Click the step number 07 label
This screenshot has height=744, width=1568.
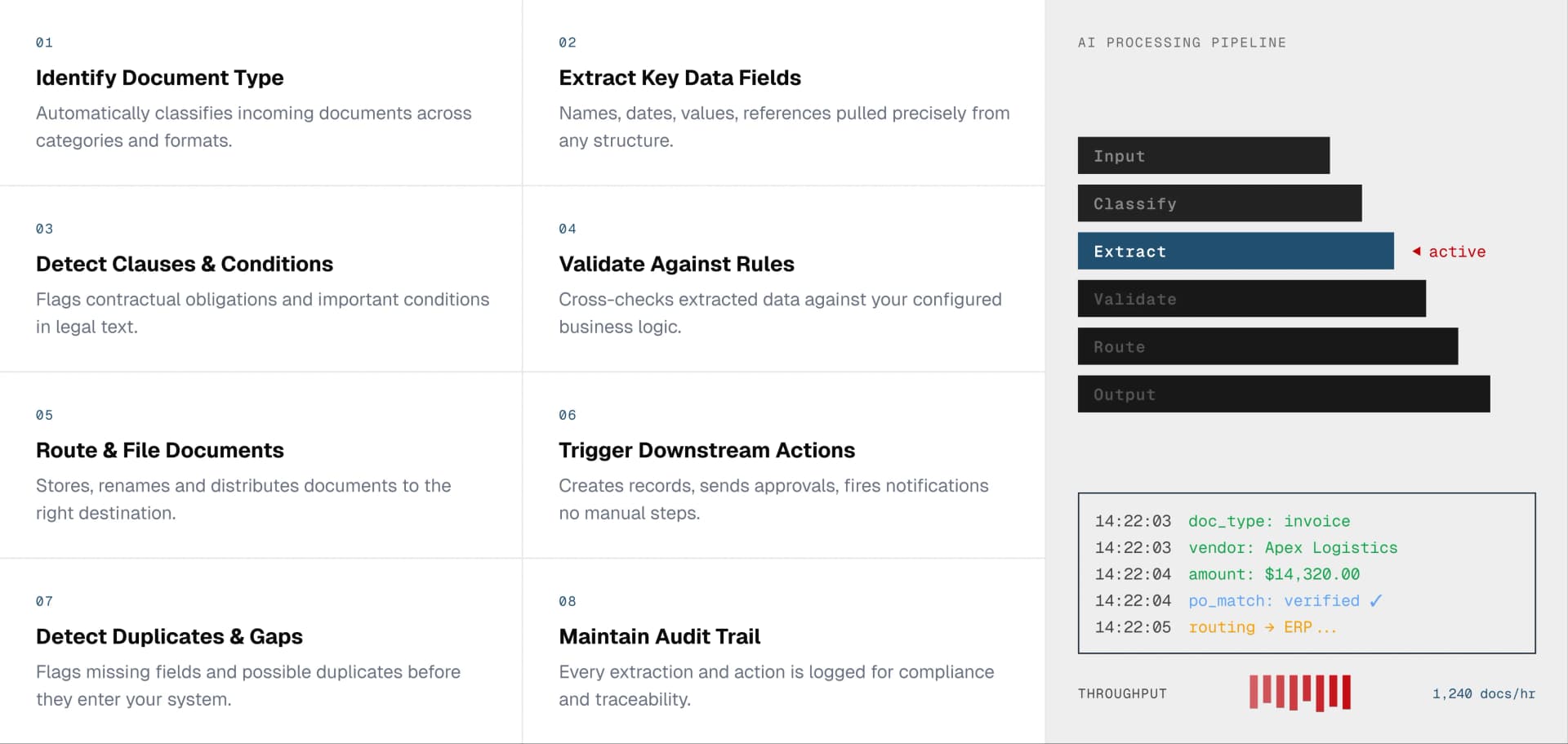click(44, 601)
